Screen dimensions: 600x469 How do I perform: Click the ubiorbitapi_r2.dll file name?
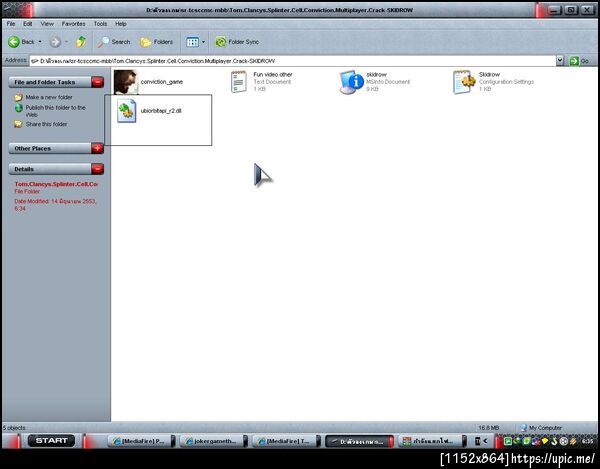[x=161, y=111]
